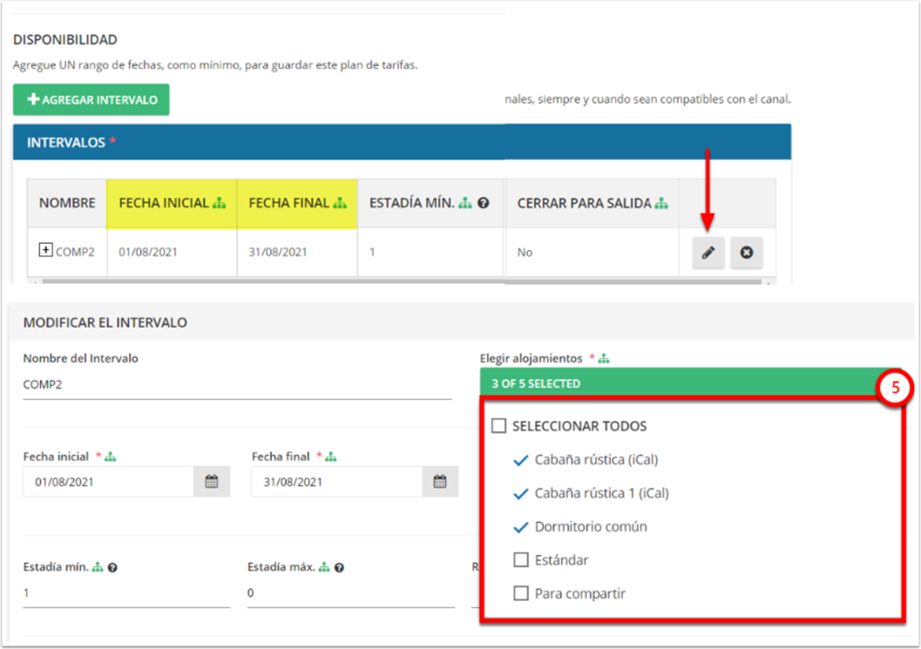
Task: Deselect Dormitorio común in the list
Action: (x=520, y=526)
